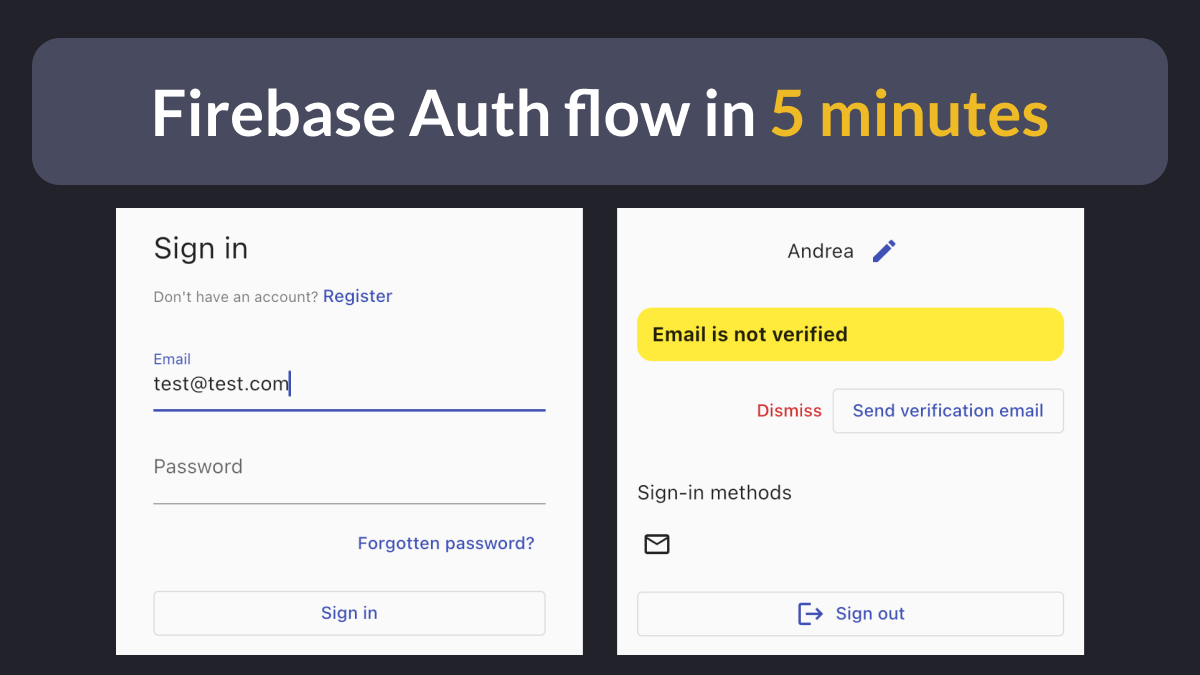Open the Register link
This screenshot has height=675, width=1200.
(357, 296)
